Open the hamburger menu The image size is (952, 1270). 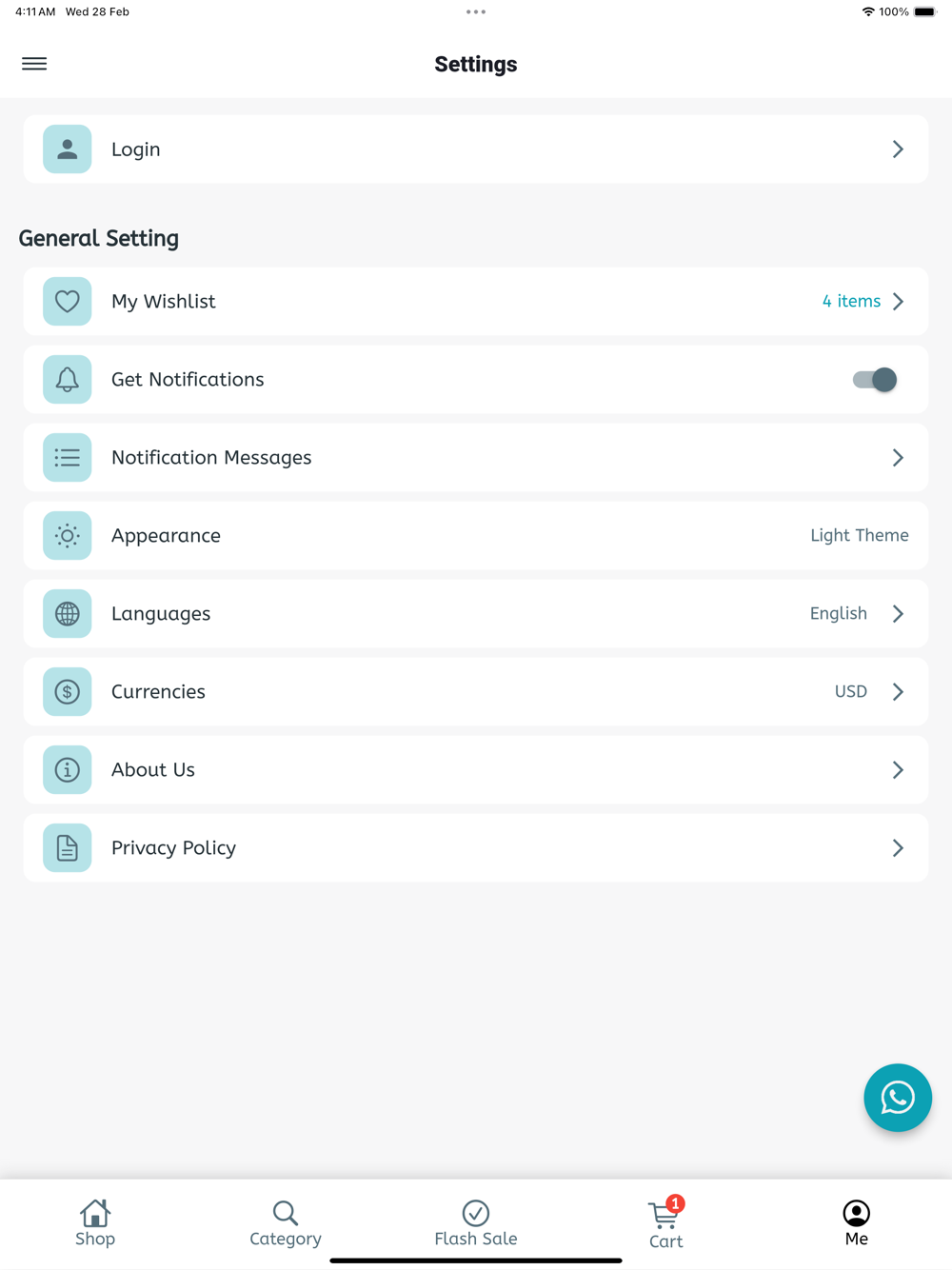coord(34,64)
